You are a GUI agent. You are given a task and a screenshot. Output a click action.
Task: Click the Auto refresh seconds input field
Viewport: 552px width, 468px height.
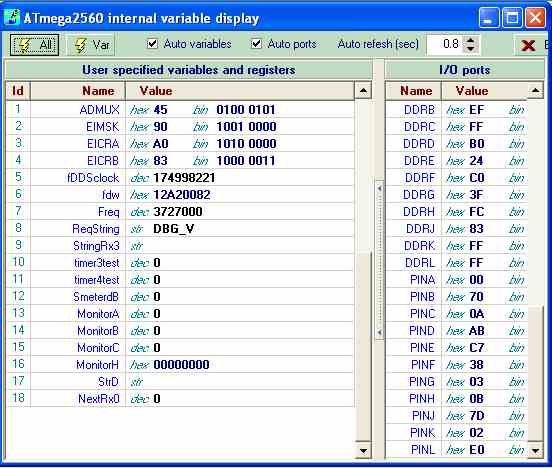pyautogui.click(x=445, y=44)
